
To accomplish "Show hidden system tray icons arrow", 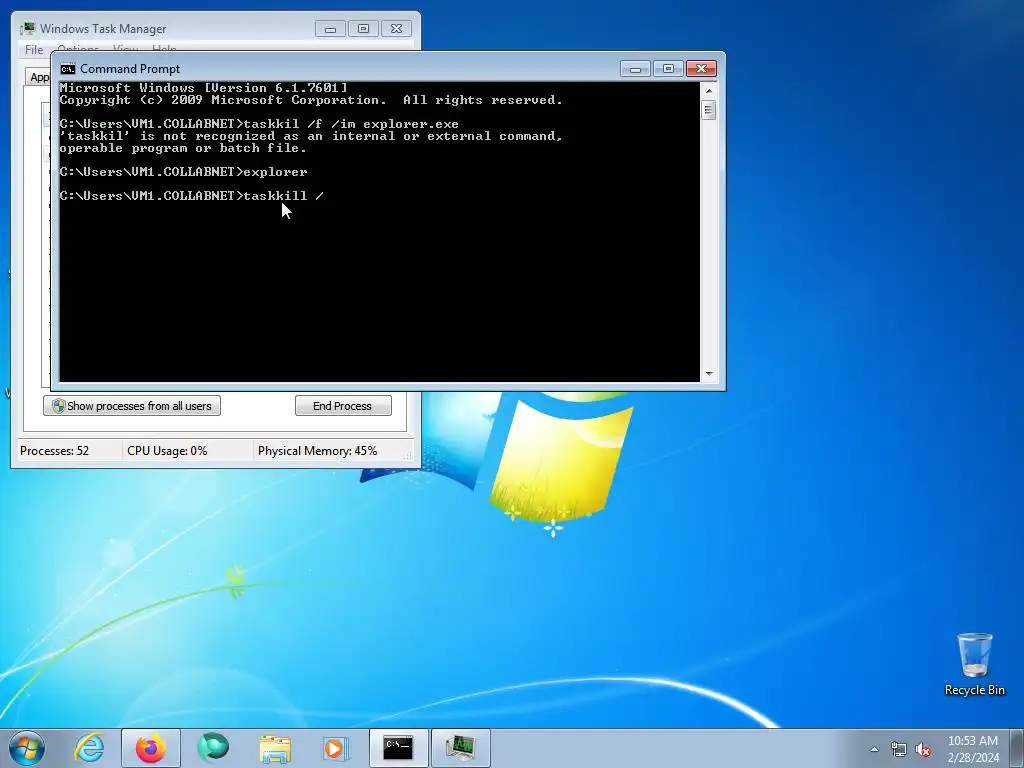I will click(x=874, y=749).
